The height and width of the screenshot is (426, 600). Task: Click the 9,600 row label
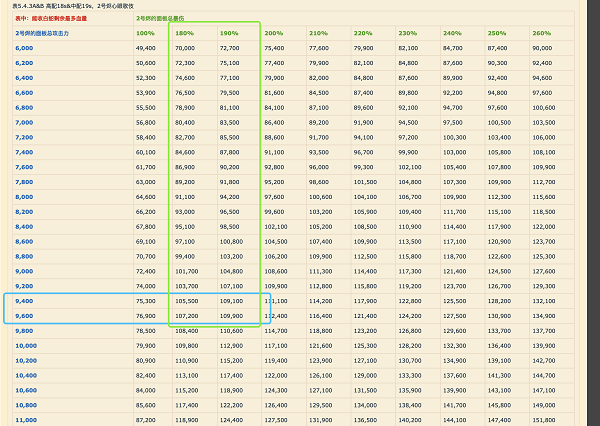click(x=25, y=315)
